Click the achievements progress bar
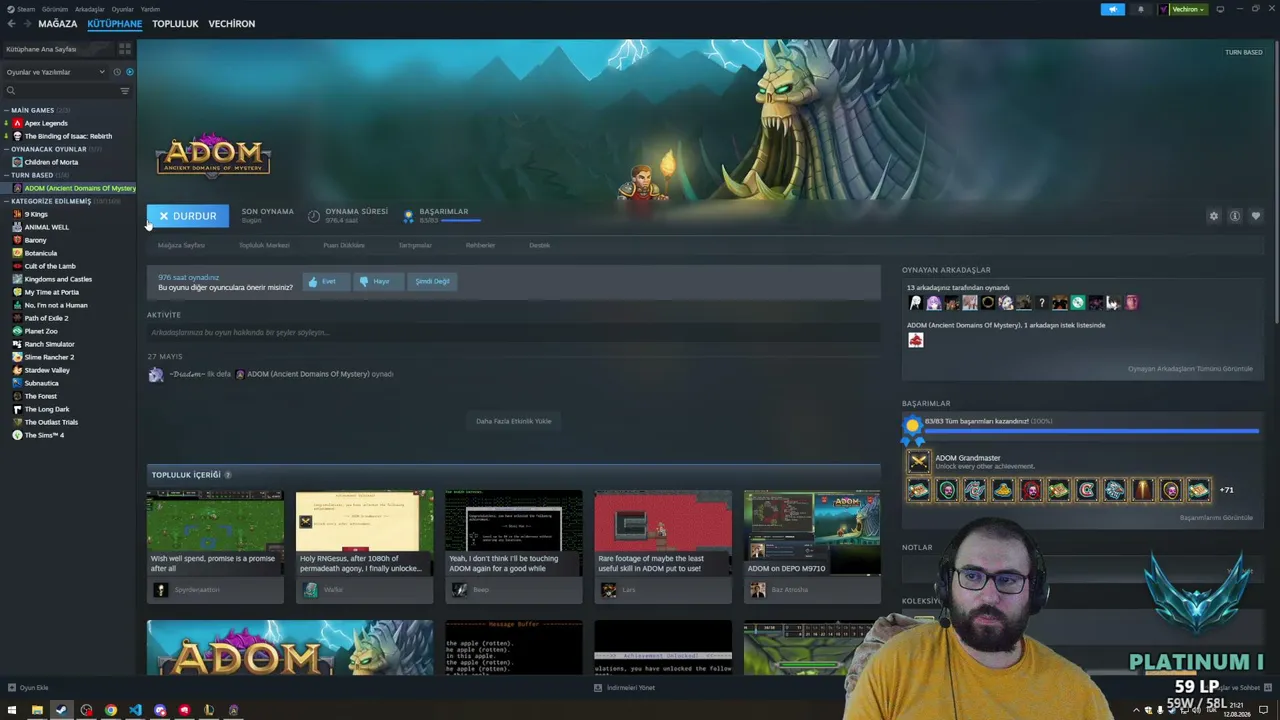This screenshot has height=720, width=1280. pos(1091,432)
